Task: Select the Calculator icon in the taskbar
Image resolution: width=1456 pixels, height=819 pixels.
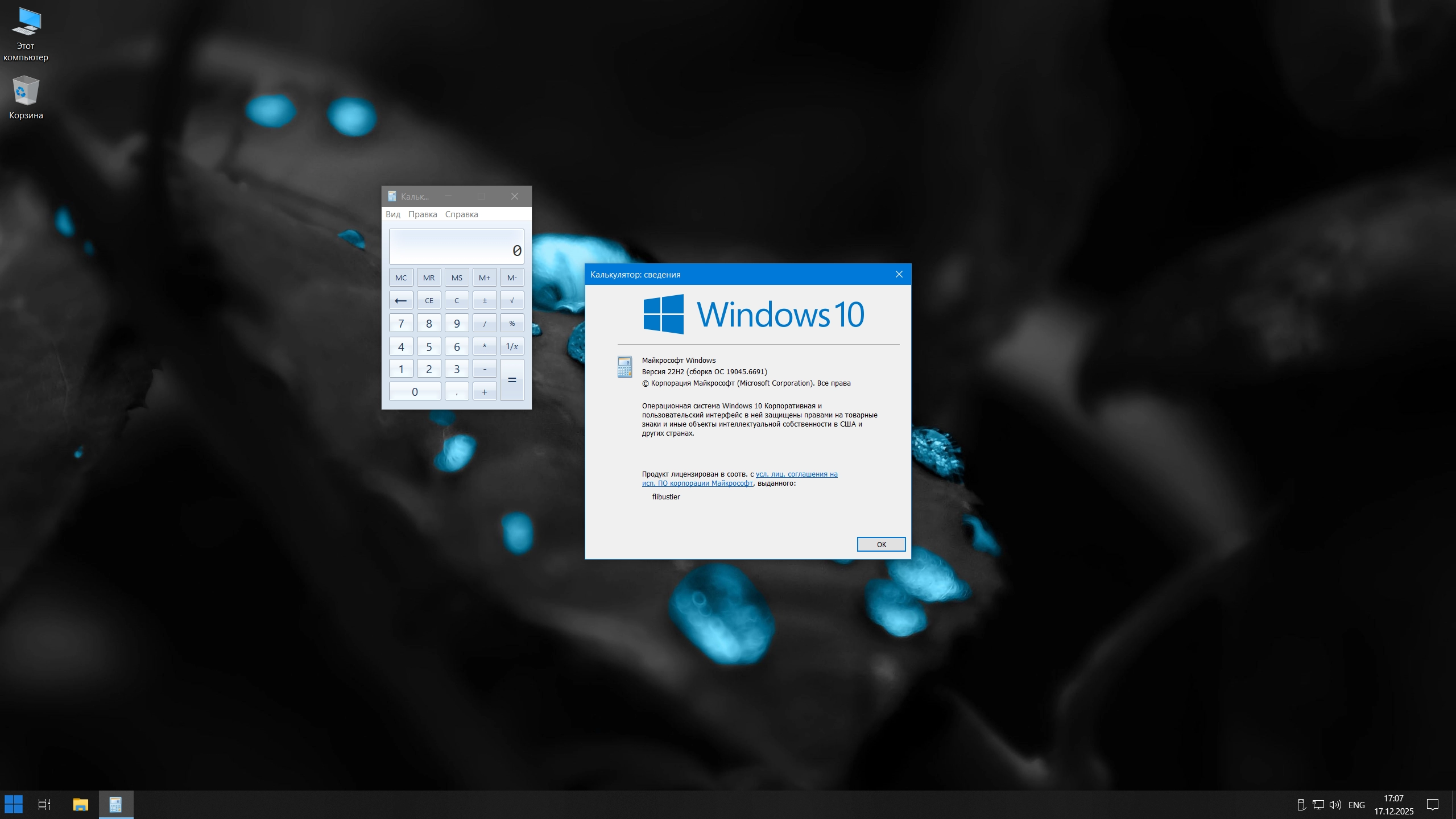Action: click(x=116, y=804)
